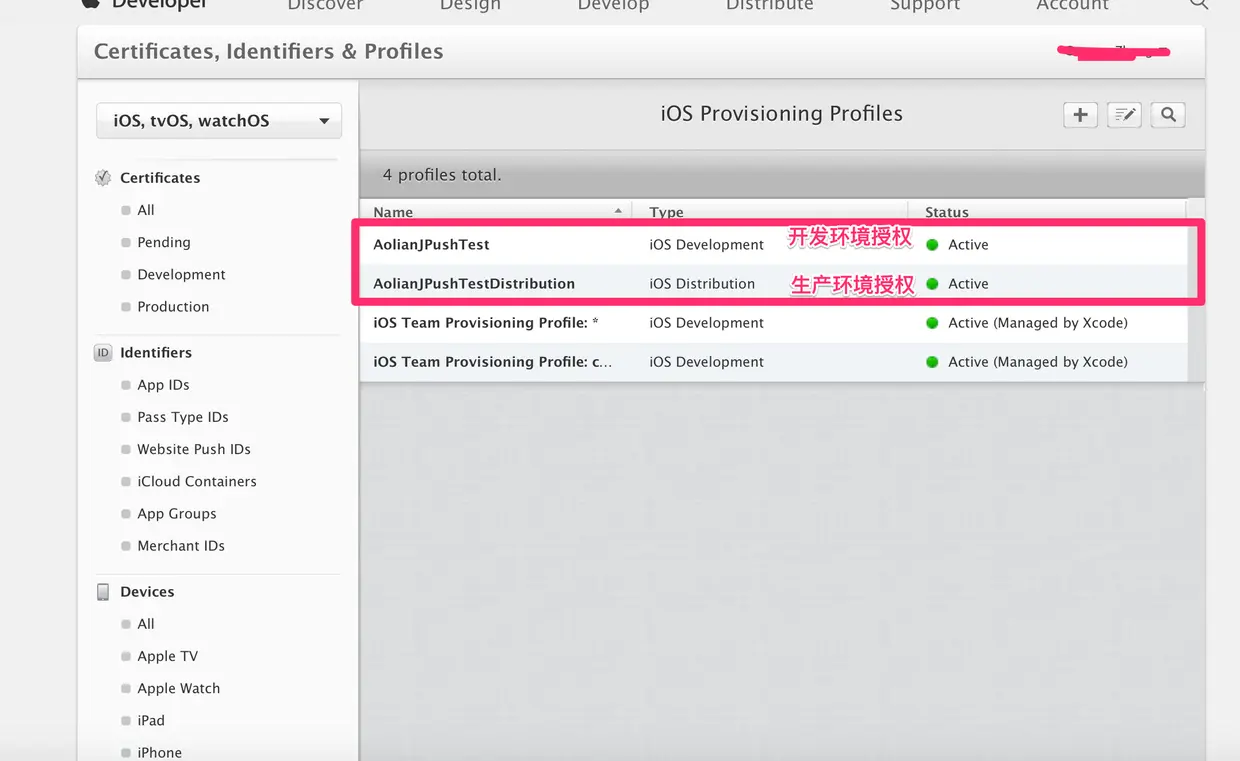
Task: Select iPhone devices
Action: click(x=159, y=752)
